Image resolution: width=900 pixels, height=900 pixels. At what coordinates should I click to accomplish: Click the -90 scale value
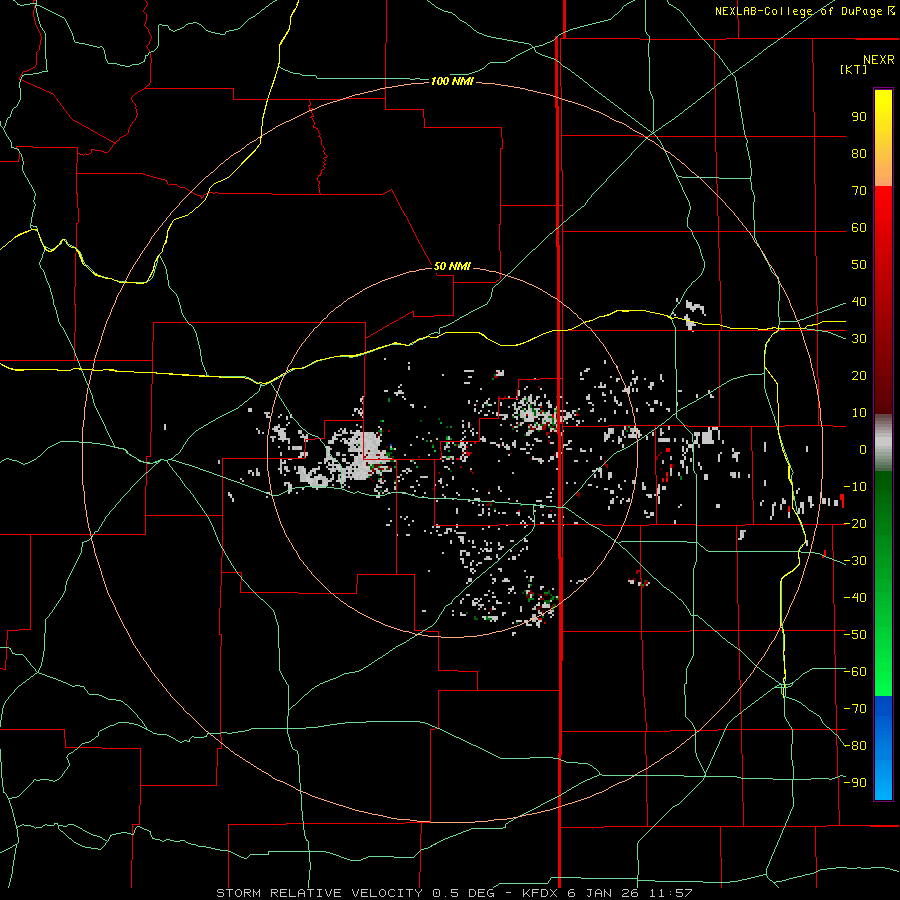855,783
